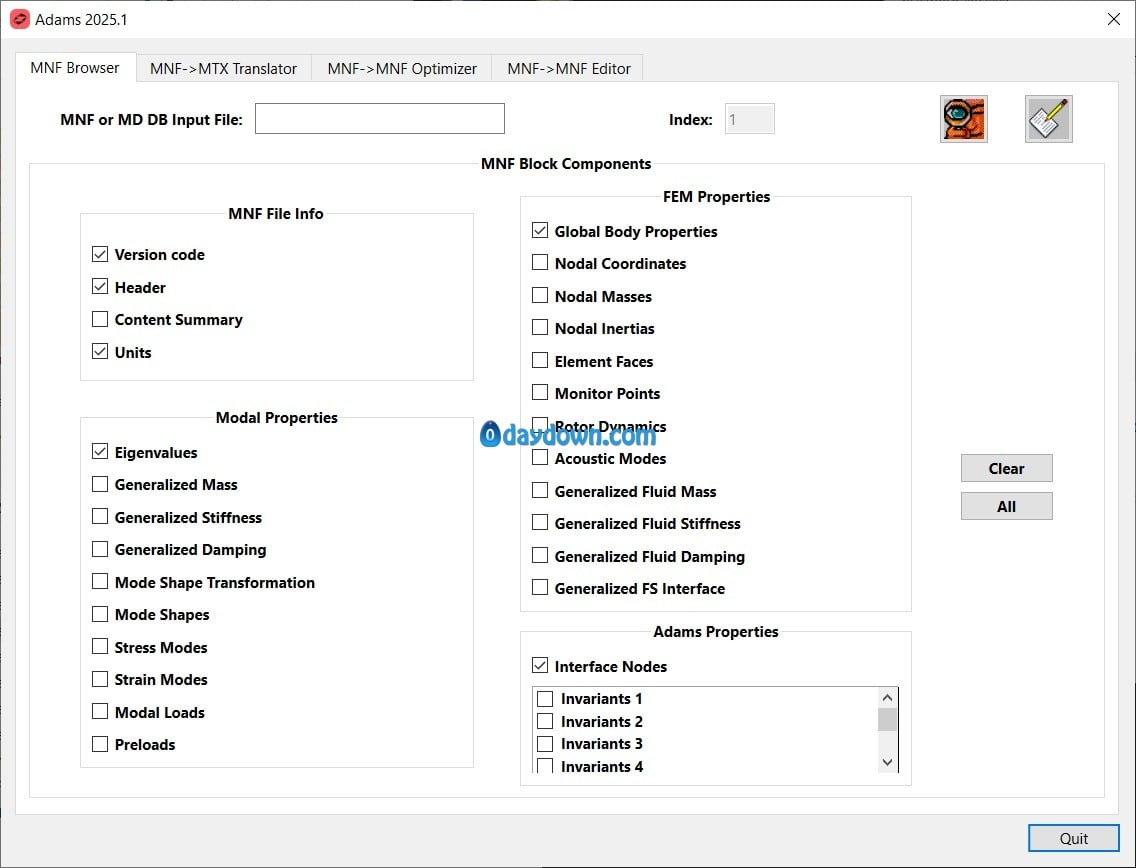Viewport: 1136px width, 868px height.
Task: Uncheck the Eigenvalues option
Action: click(x=100, y=452)
